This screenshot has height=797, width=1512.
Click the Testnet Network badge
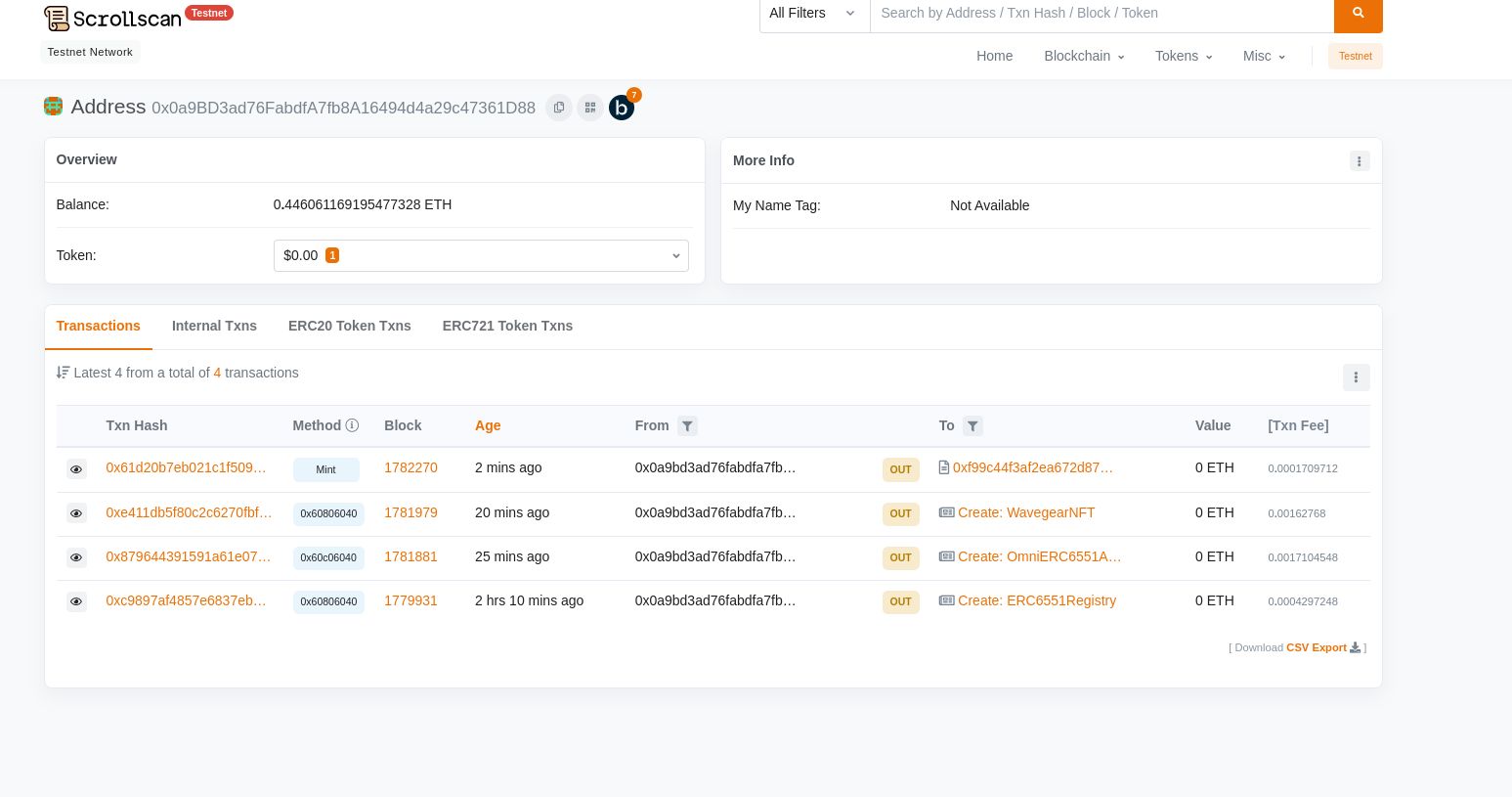(x=90, y=52)
